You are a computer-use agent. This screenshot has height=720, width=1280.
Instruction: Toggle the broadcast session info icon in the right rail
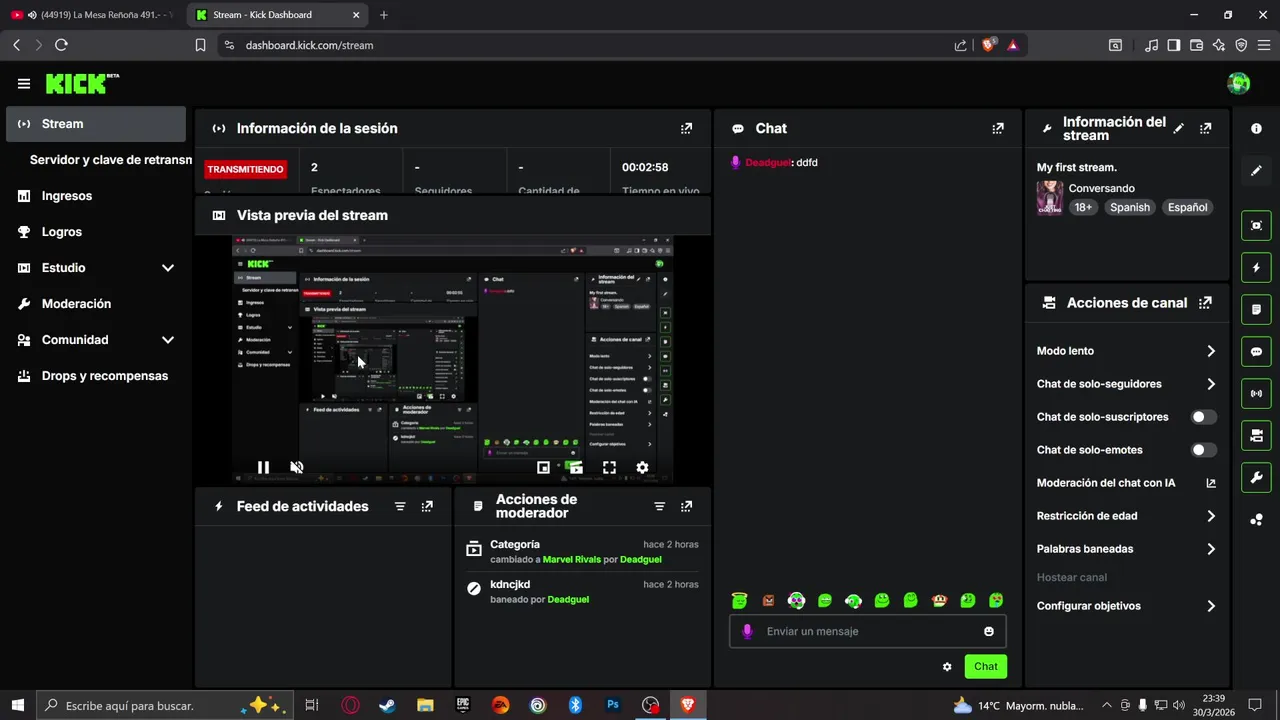1256,394
